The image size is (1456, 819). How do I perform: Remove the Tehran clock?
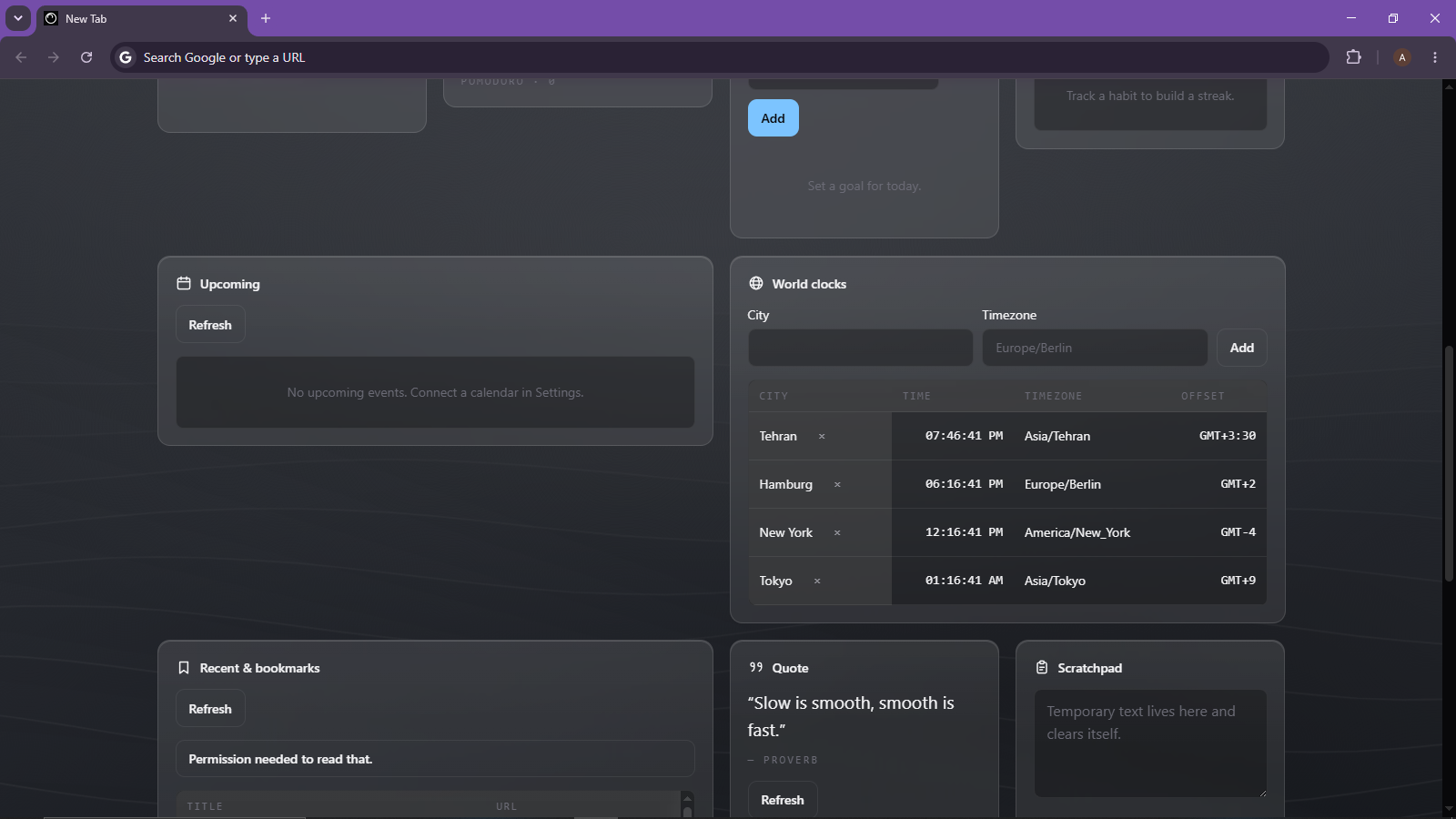(x=822, y=437)
